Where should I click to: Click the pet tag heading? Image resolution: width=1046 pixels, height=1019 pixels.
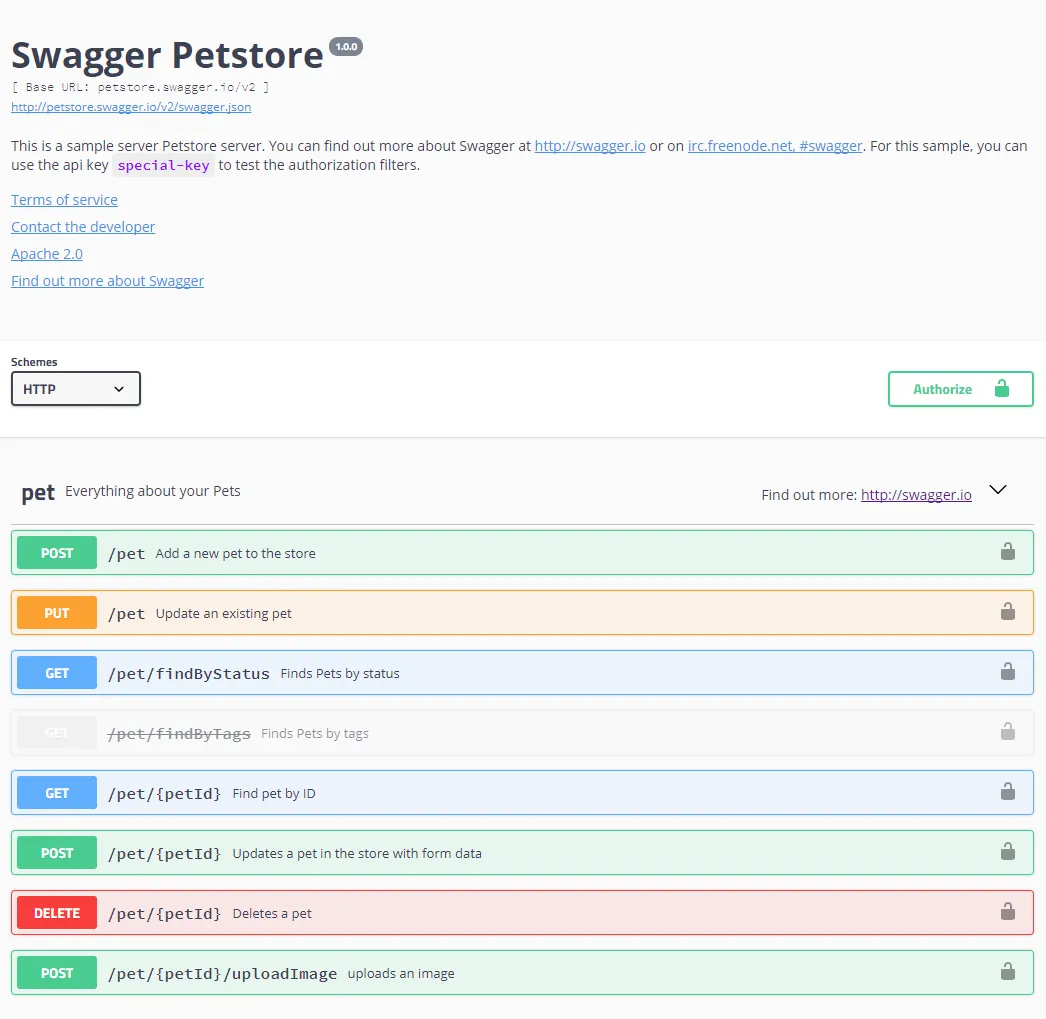[x=38, y=493]
